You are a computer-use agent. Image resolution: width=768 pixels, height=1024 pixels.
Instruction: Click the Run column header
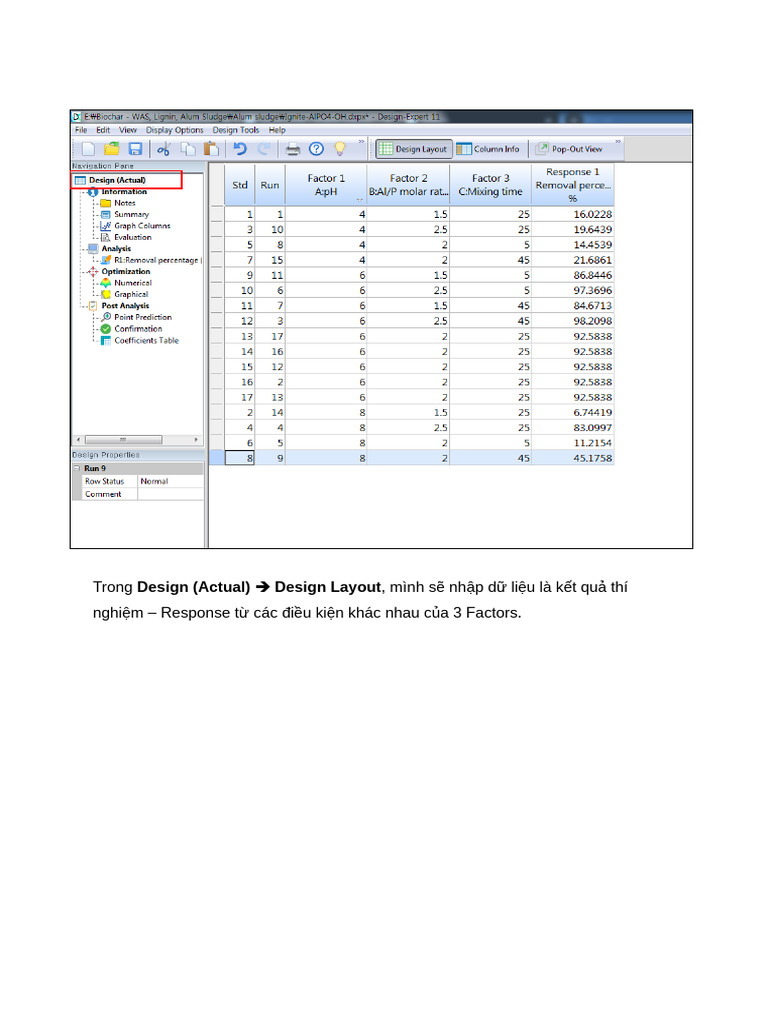coord(270,185)
